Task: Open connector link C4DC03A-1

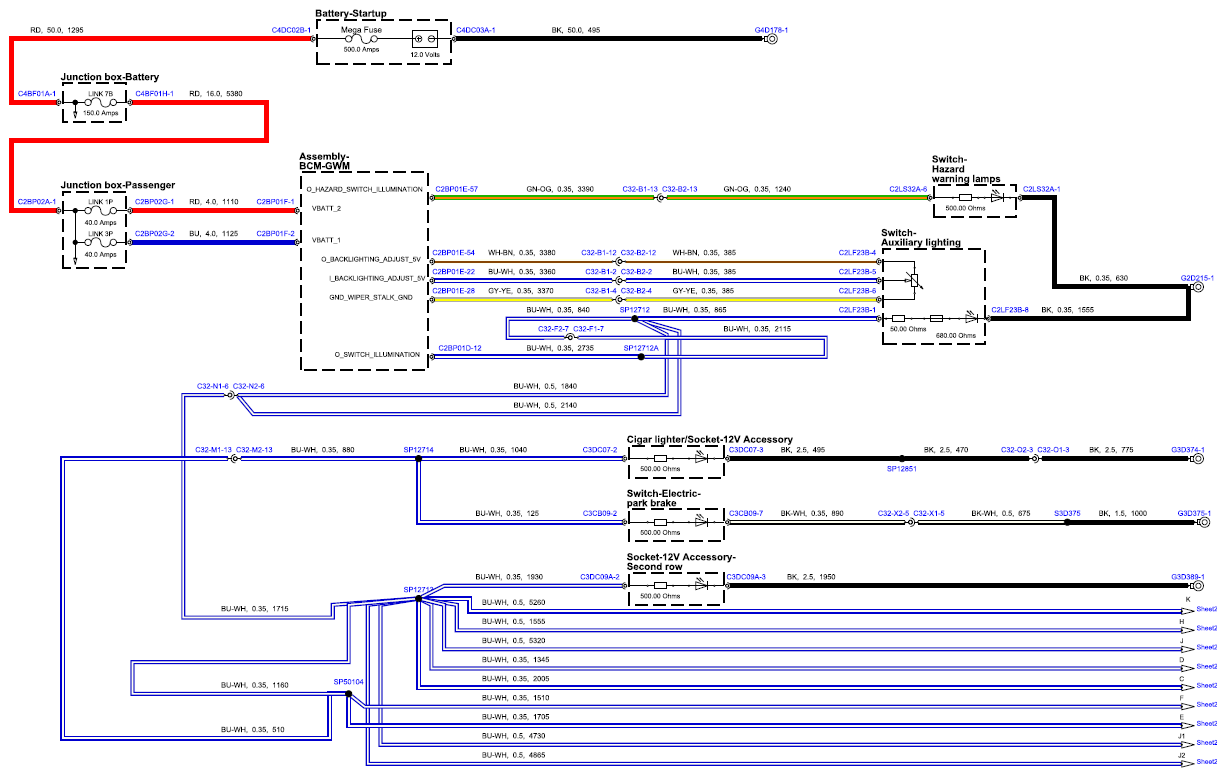Action: 476,31
